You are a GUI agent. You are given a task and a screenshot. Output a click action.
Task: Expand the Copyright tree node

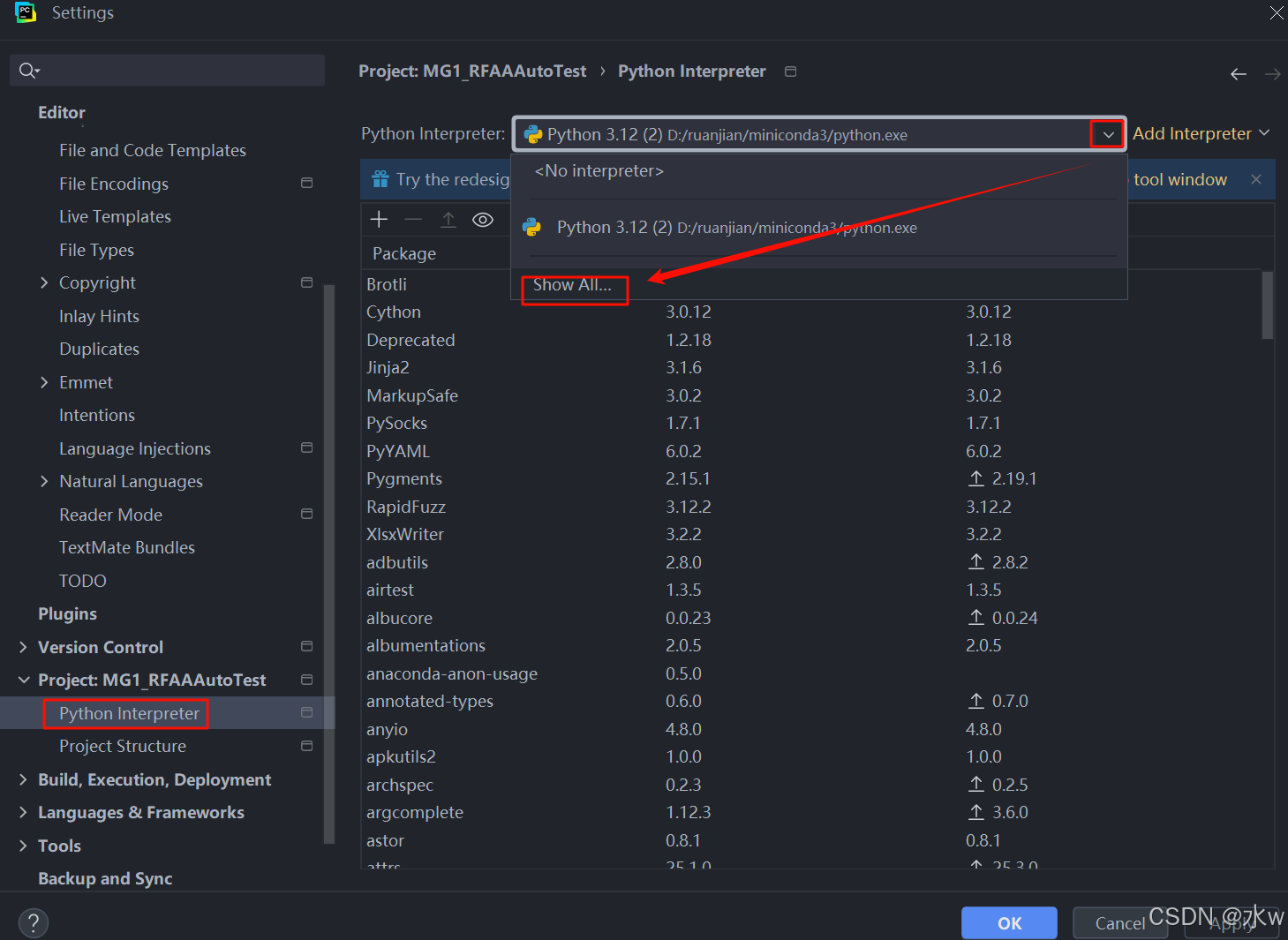[x=44, y=282]
